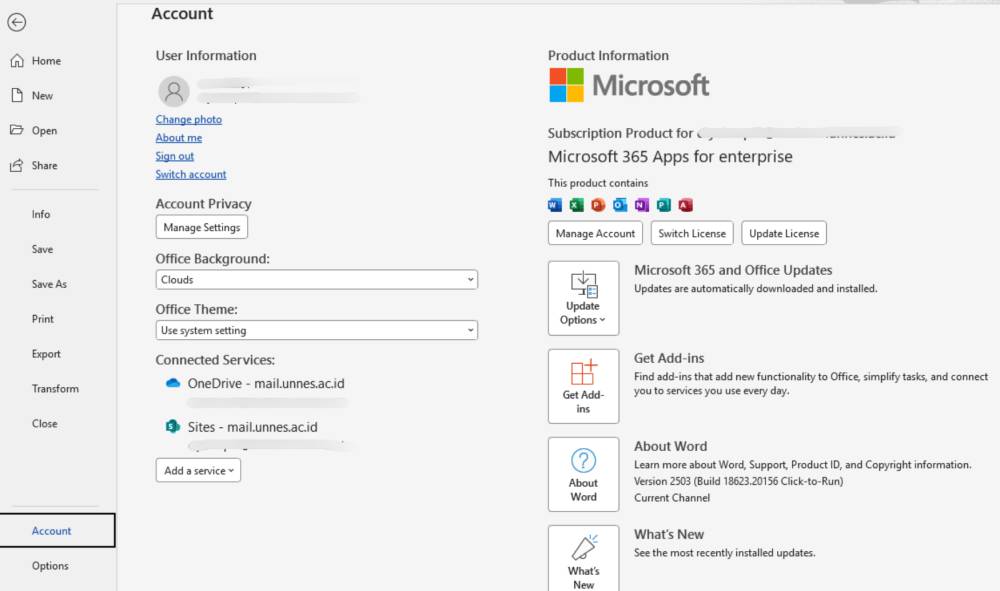
Task: Click the Manage Account button
Action: pyautogui.click(x=595, y=233)
